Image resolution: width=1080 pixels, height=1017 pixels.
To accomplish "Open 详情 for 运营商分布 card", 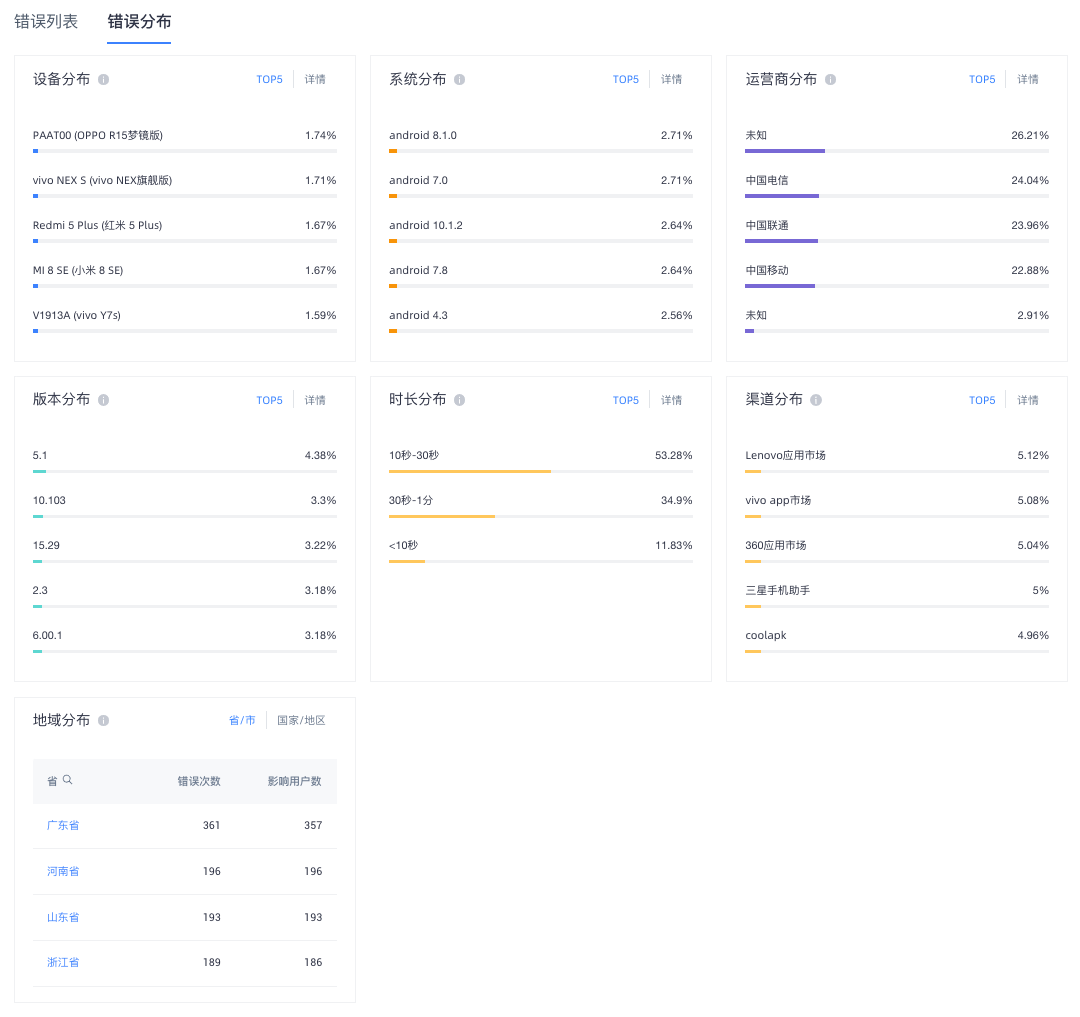I will click(1027, 80).
